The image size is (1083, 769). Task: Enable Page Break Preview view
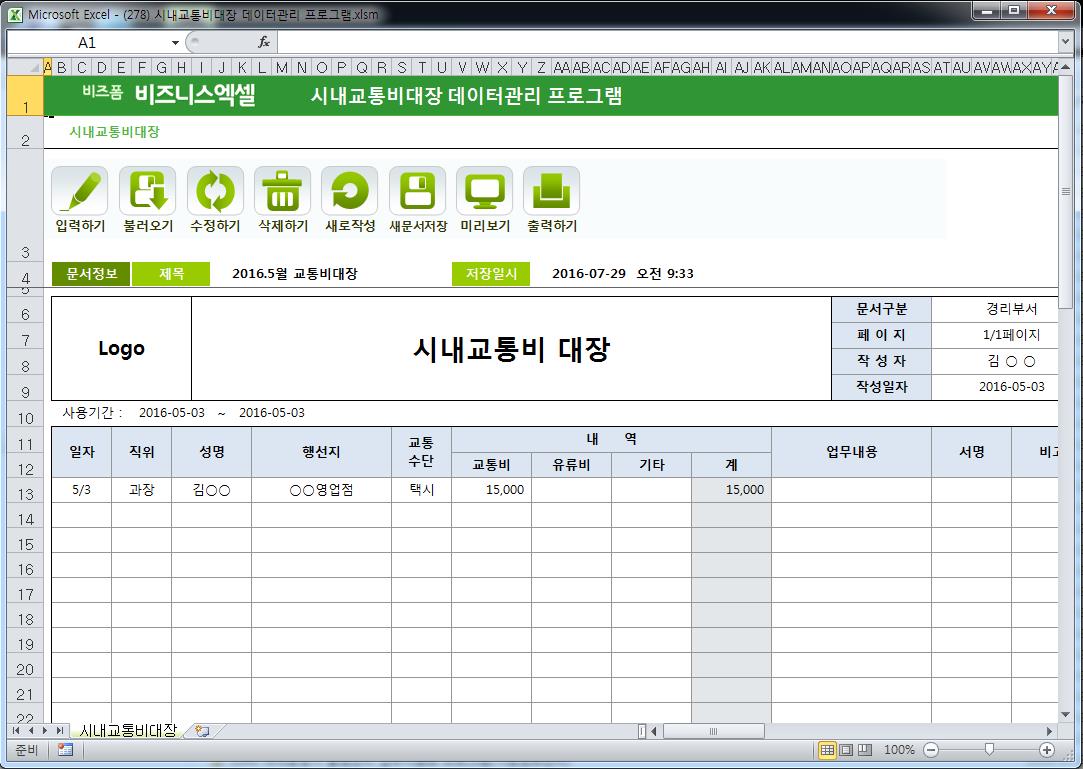tap(865, 750)
